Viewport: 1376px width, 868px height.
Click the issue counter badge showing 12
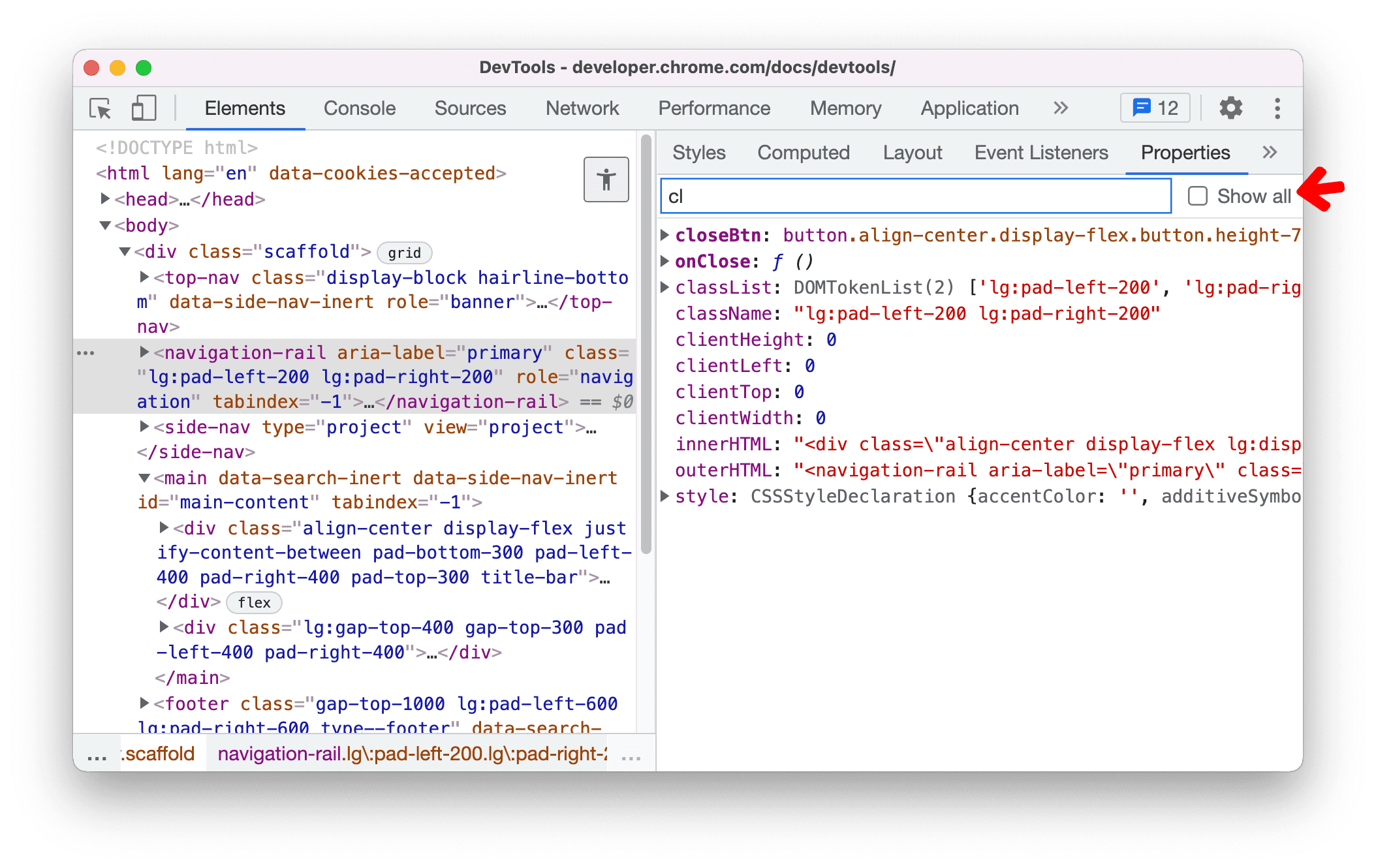(1155, 109)
